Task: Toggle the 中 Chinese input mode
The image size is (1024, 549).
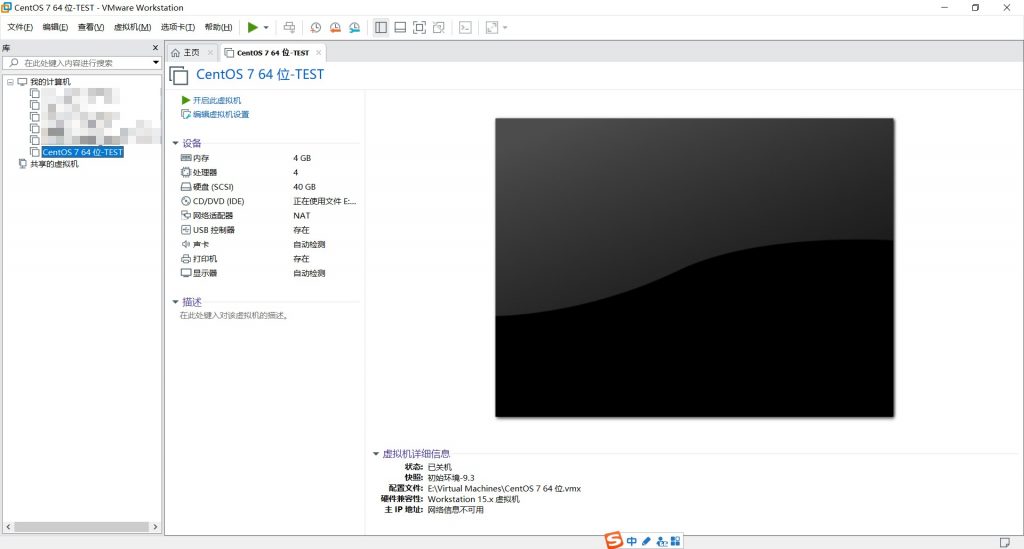Action: click(632, 541)
